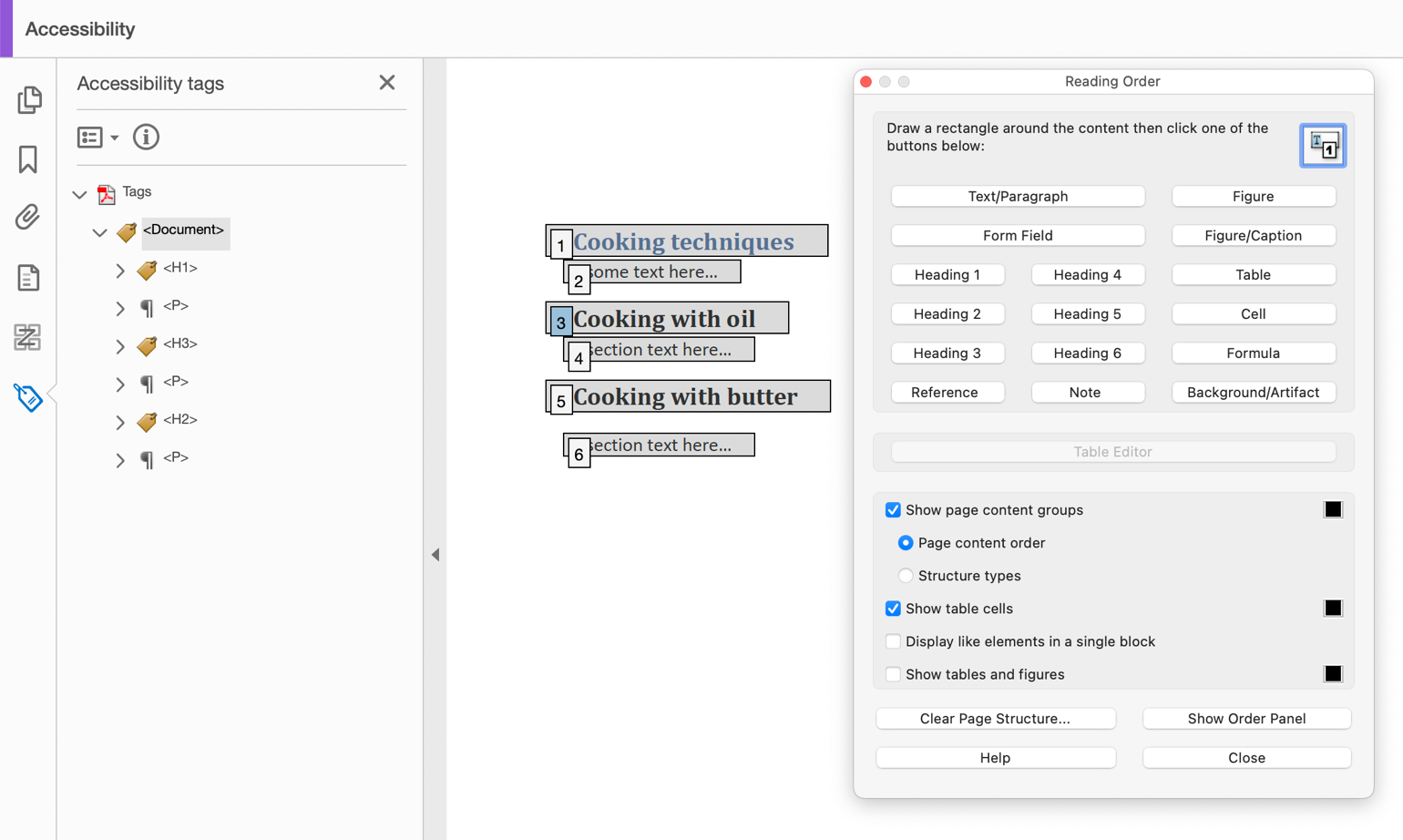1403x840 pixels.
Task: Click the Clear Page Structure button
Action: click(x=995, y=718)
